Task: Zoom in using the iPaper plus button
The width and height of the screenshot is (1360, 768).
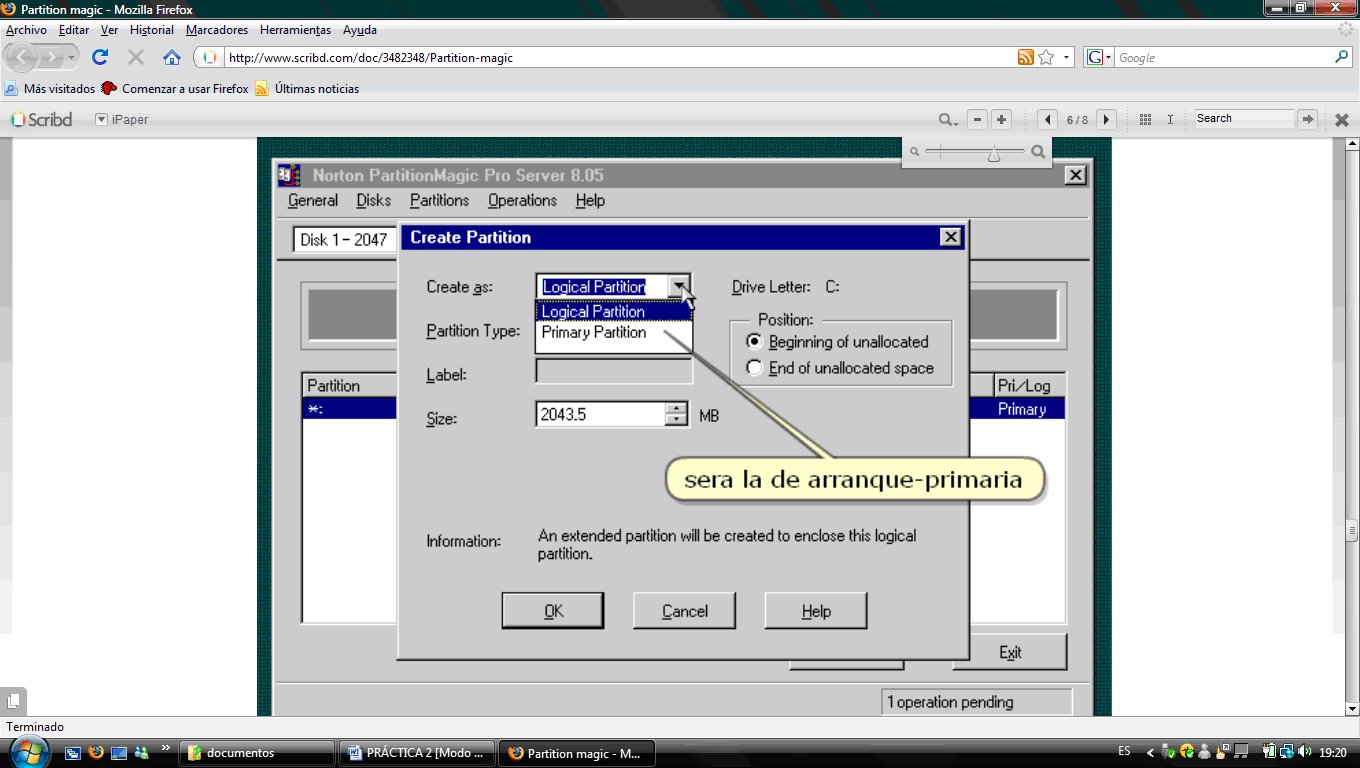Action: point(1001,120)
